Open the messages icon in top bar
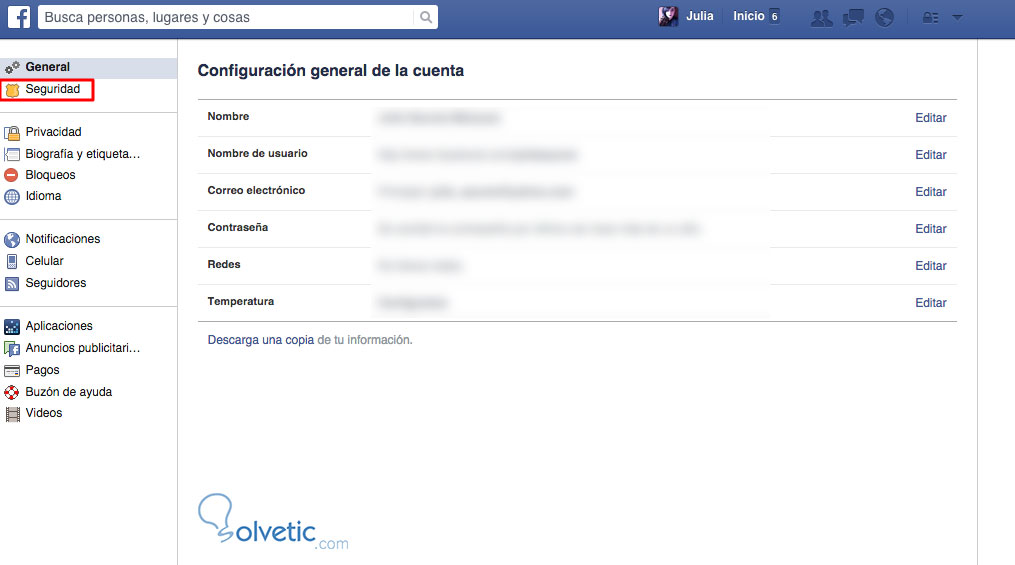This screenshot has height=565, width=1015. (853, 17)
